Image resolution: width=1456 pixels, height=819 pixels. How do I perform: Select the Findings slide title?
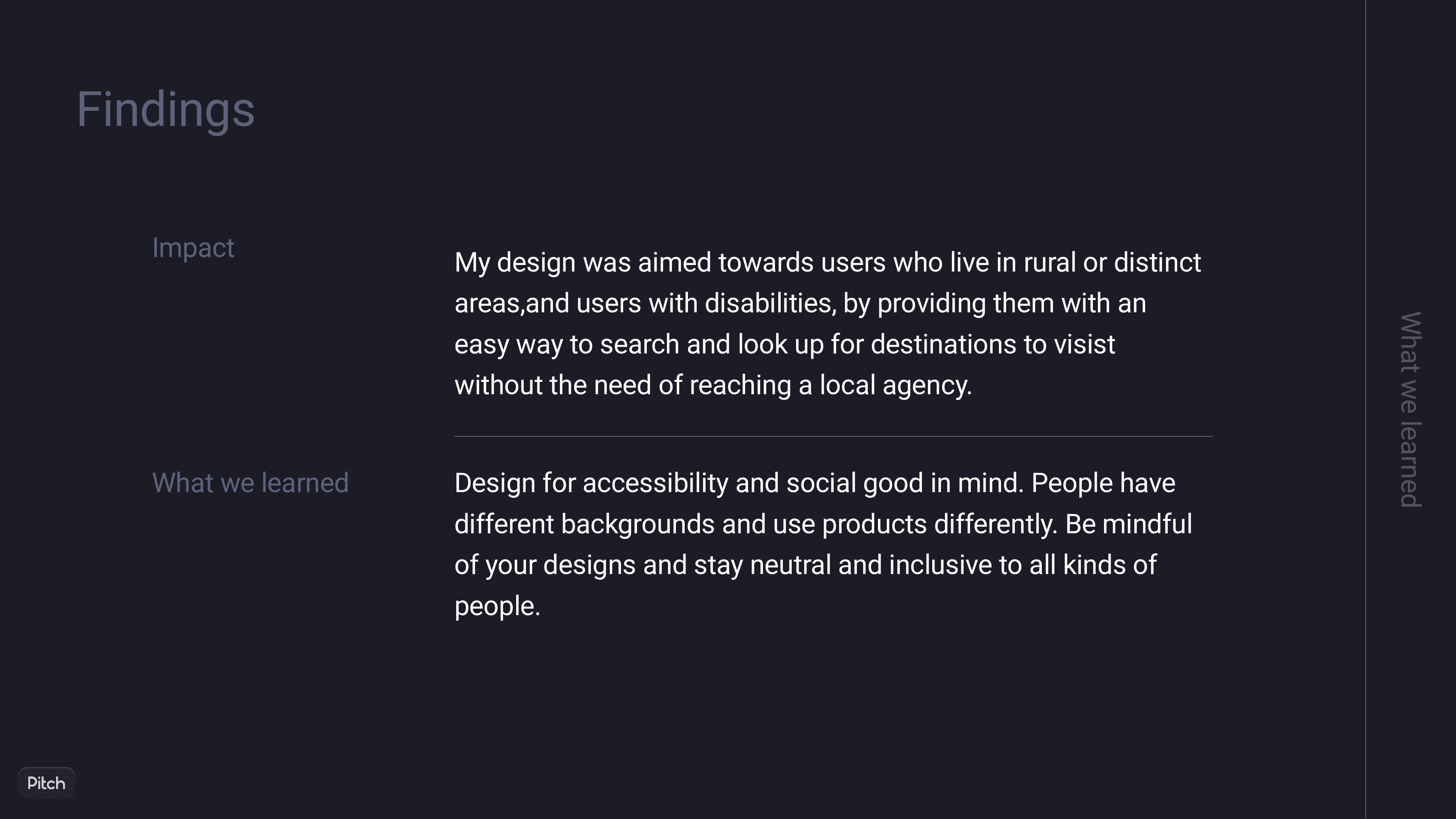pyautogui.click(x=166, y=110)
